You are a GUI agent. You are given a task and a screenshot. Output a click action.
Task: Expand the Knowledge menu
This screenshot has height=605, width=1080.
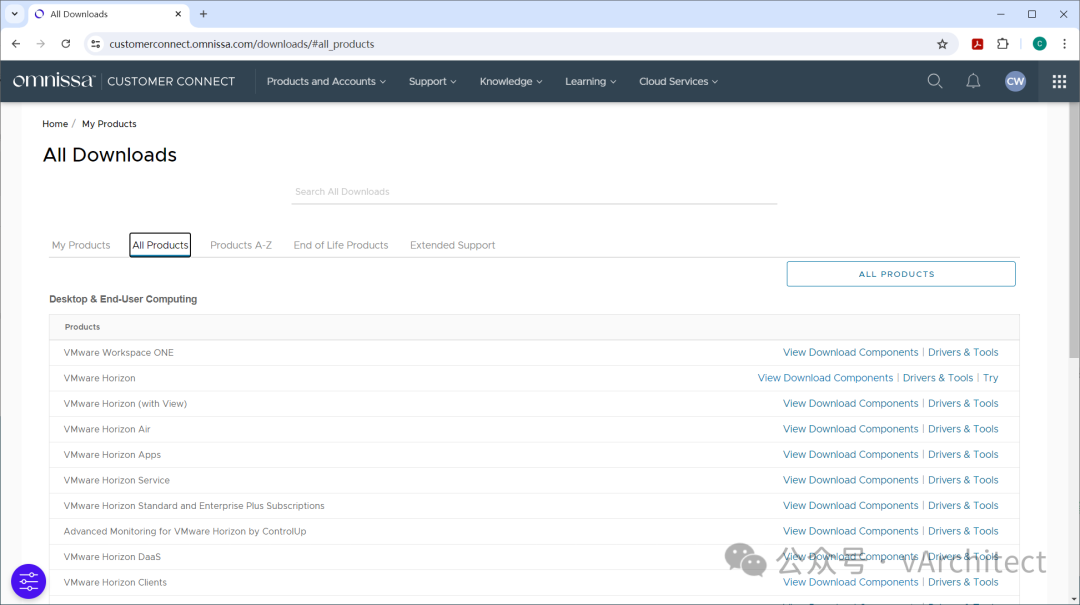click(x=511, y=81)
